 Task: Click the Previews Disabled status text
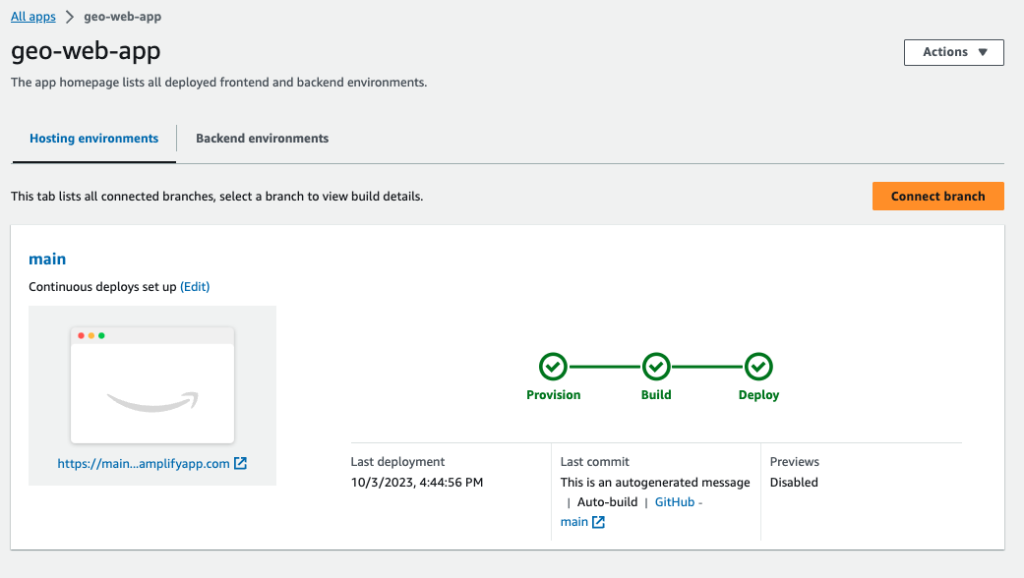[x=793, y=483]
